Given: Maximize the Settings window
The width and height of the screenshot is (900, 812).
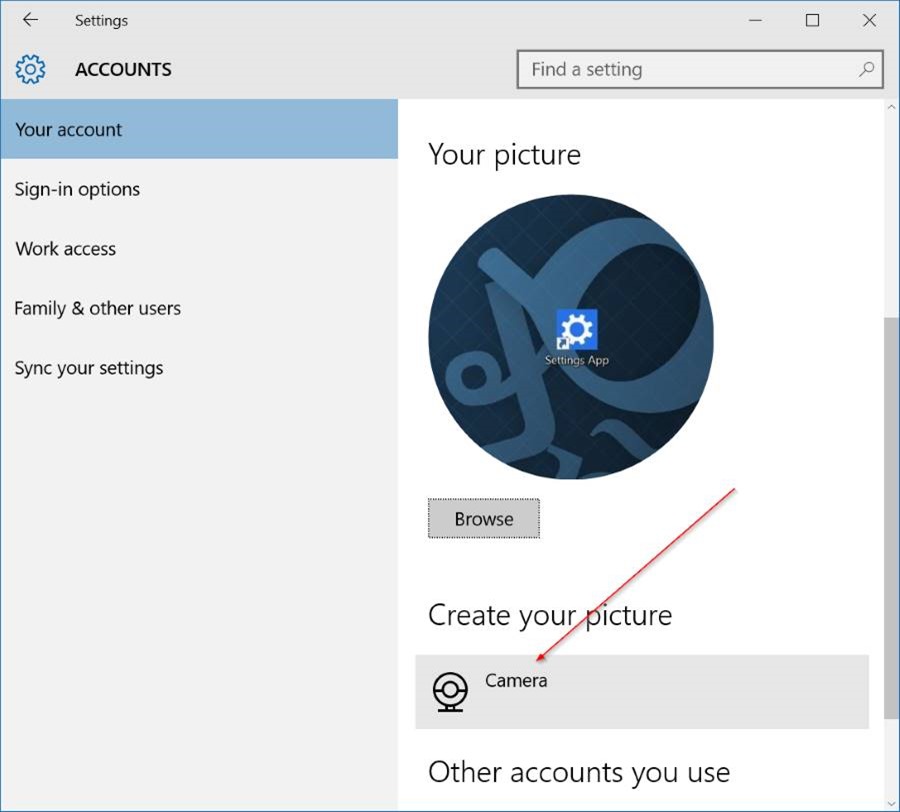Looking at the screenshot, I should pos(813,20).
